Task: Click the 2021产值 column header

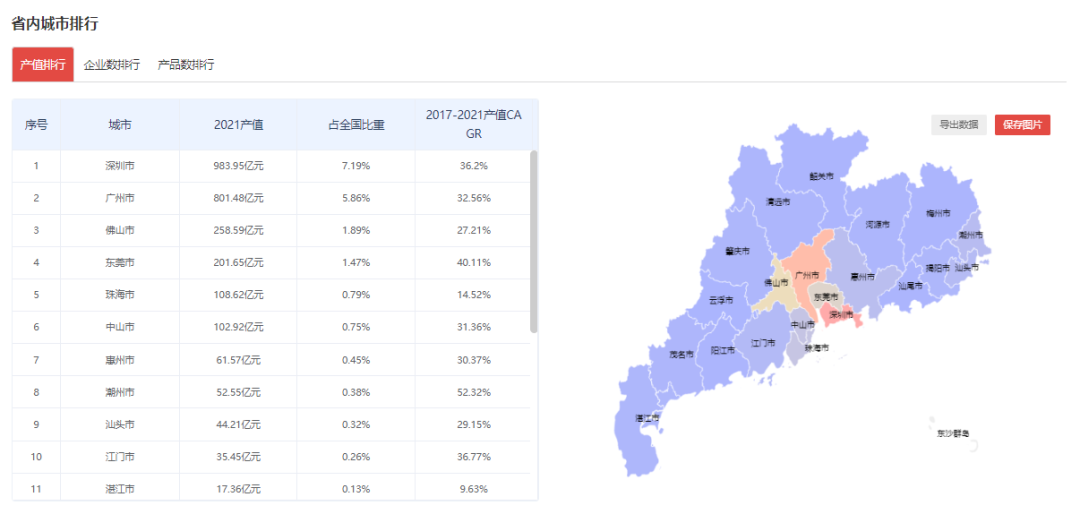Action: (238, 125)
